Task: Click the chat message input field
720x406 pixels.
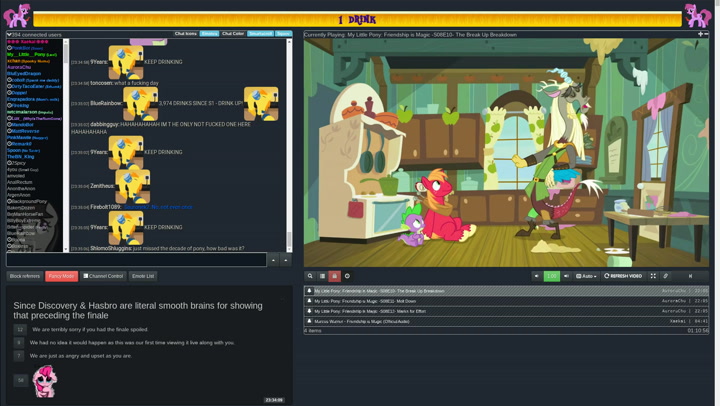Action: pyautogui.click(x=136, y=260)
